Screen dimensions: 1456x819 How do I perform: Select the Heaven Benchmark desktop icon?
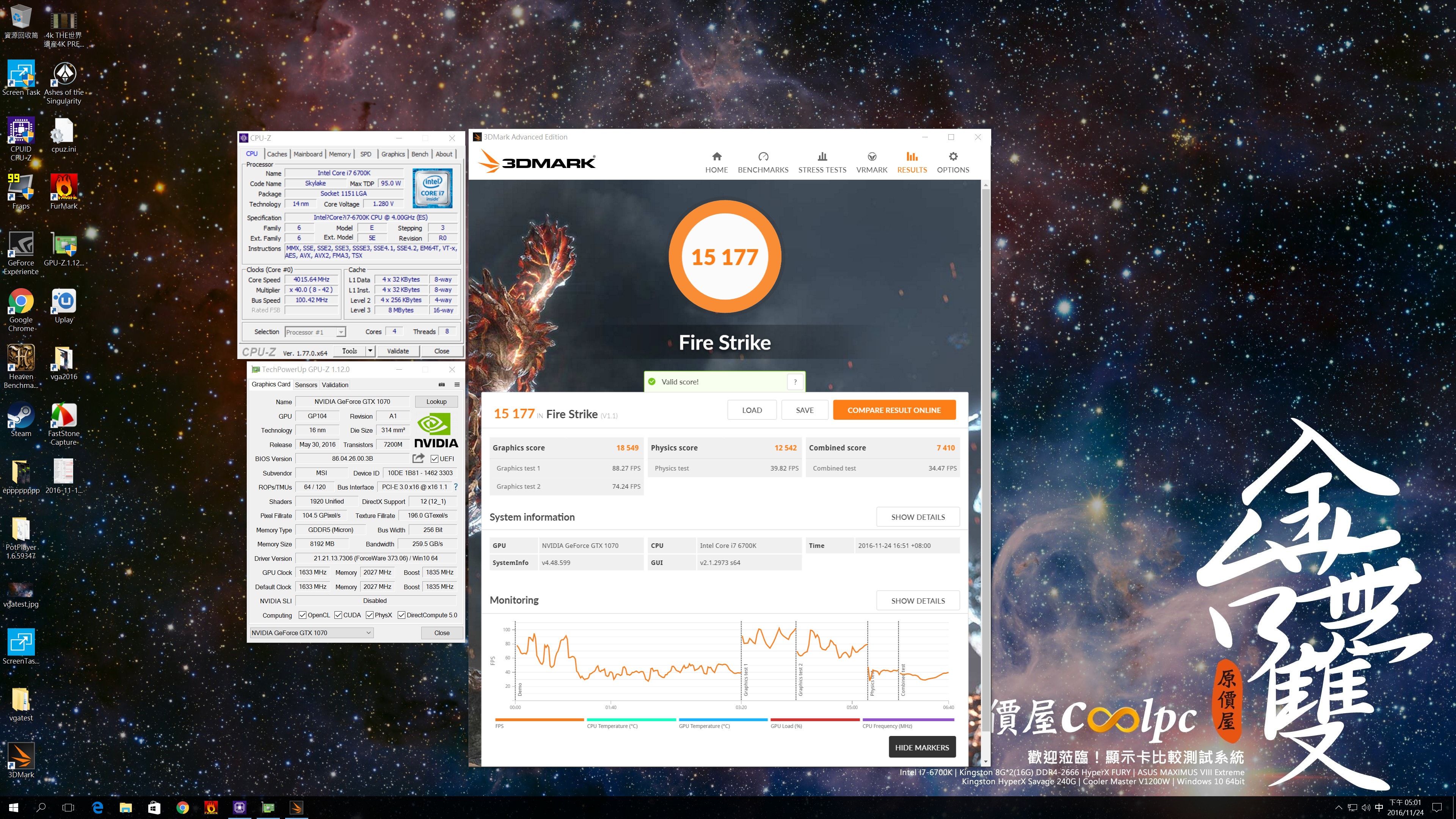pyautogui.click(x=21, y=367)
